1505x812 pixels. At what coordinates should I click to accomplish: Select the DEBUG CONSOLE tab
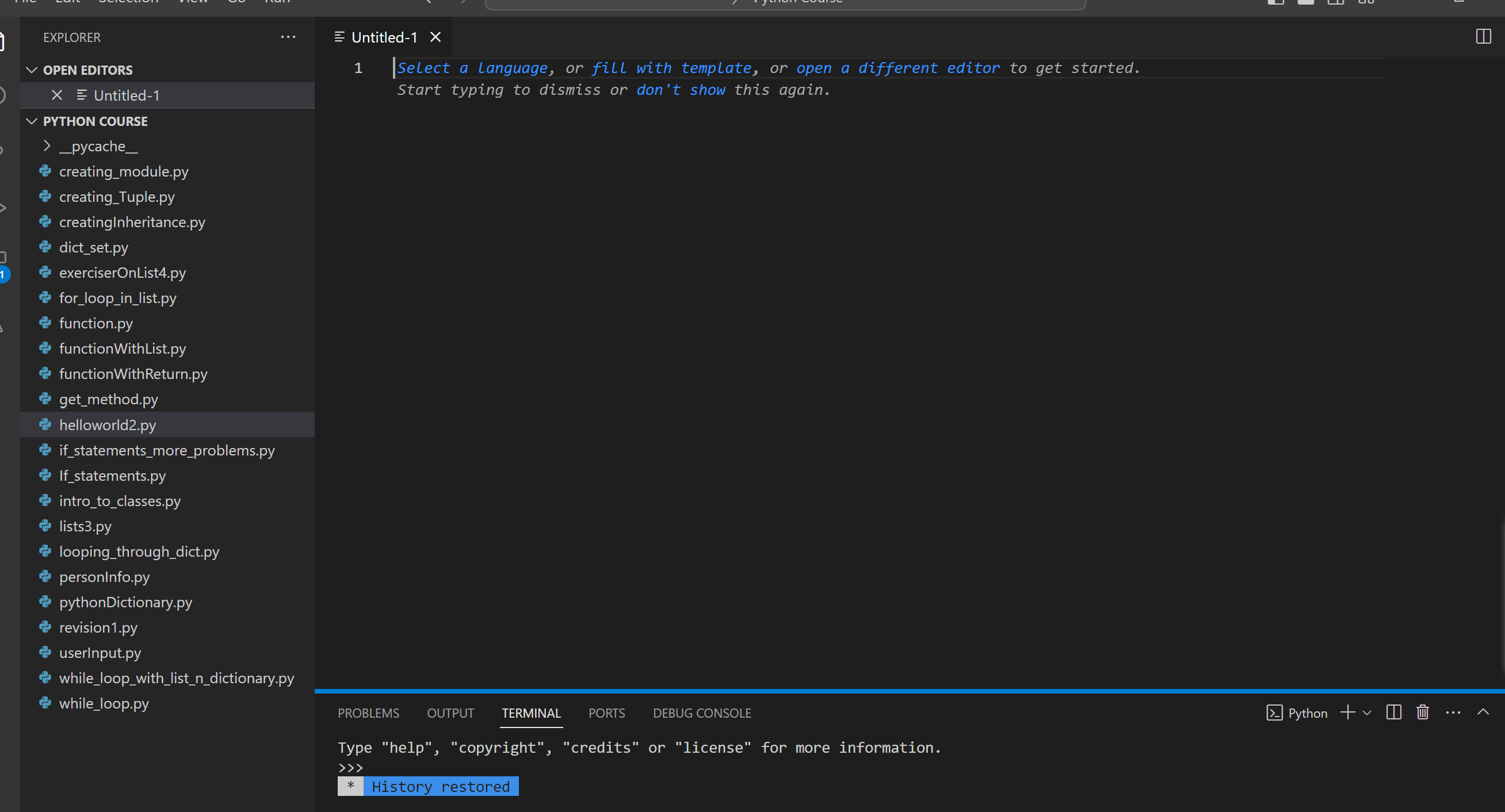coord(701,712)
